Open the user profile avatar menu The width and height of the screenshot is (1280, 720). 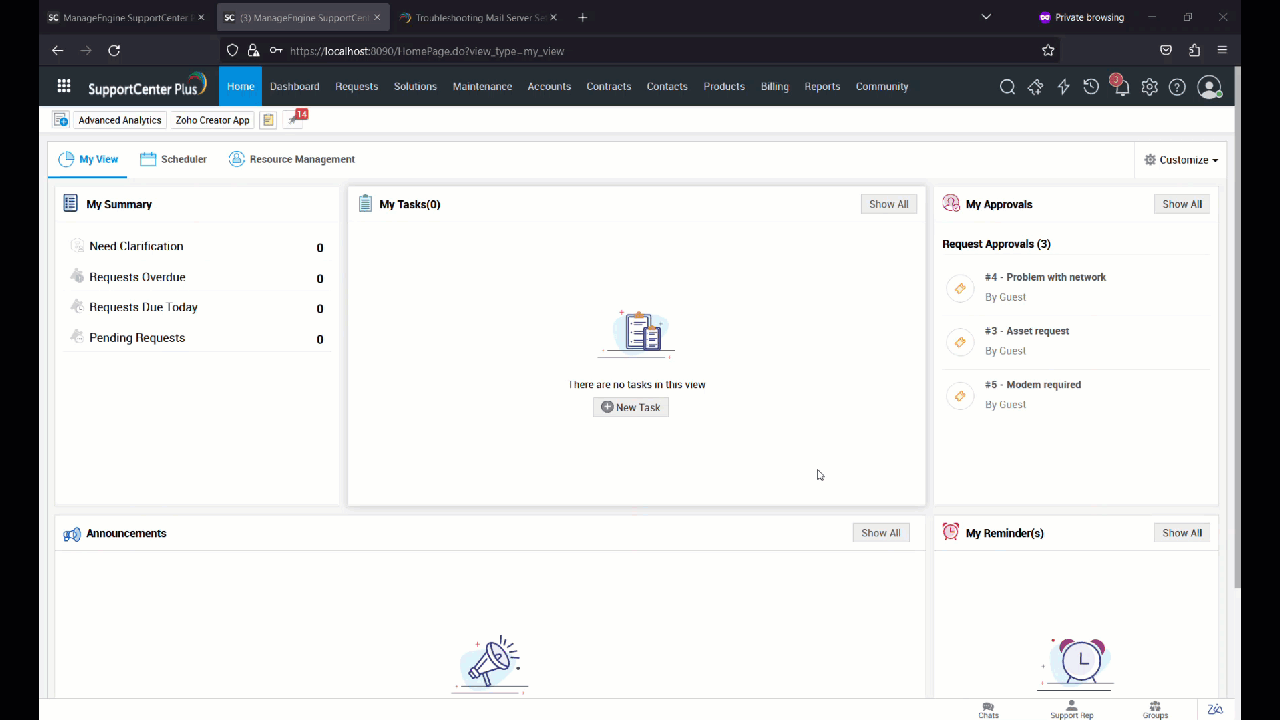tap(1209, 87)
